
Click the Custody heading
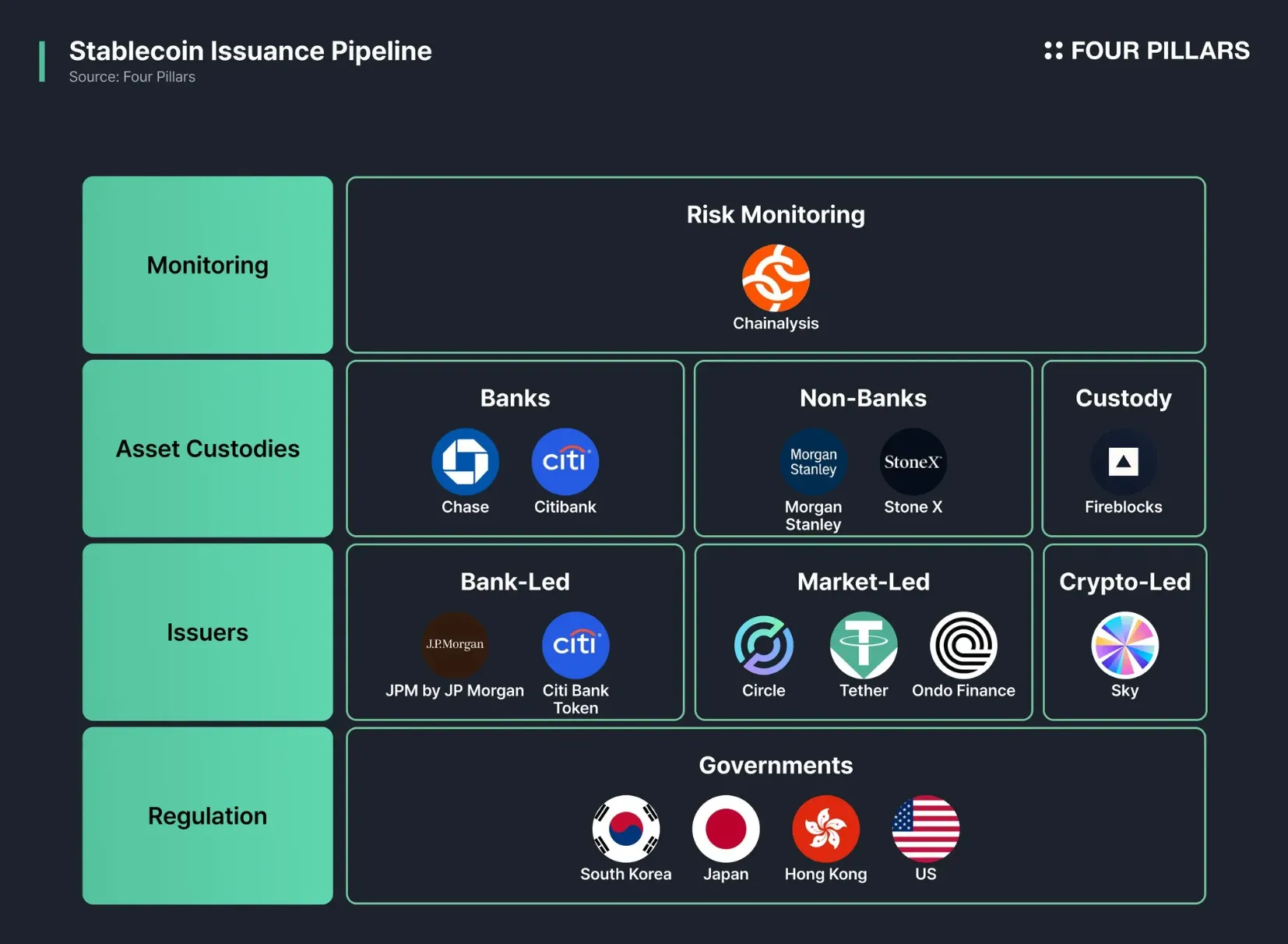click(1123, 399)
